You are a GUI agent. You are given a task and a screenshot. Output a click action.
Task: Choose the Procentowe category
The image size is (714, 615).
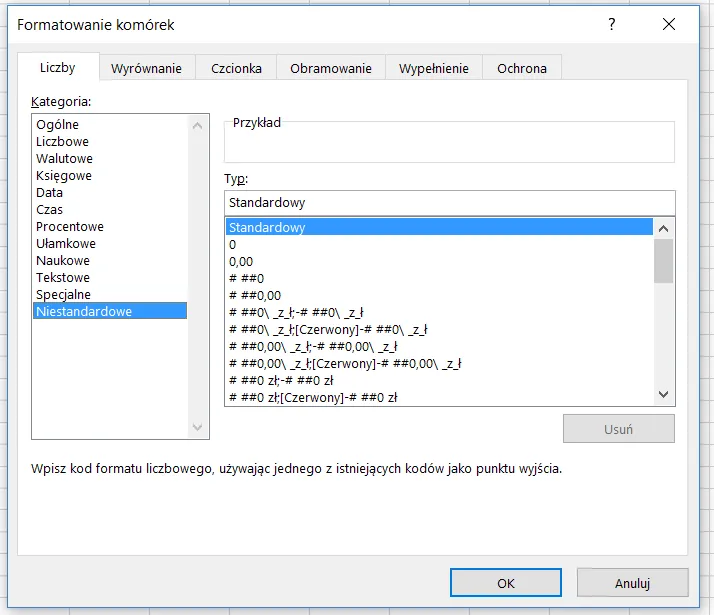click(70, 227)
